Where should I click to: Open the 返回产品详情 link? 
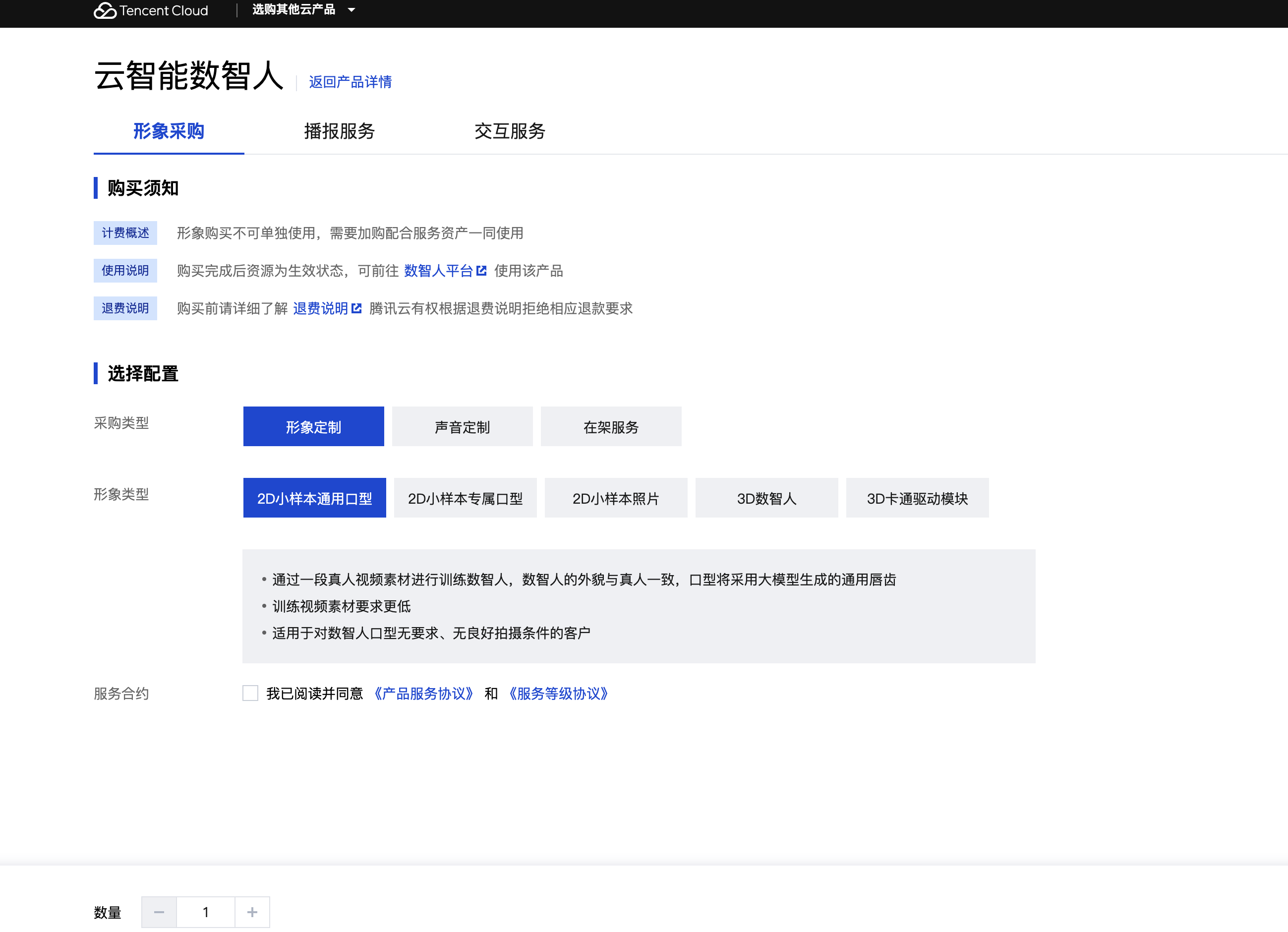pos(350,82)
